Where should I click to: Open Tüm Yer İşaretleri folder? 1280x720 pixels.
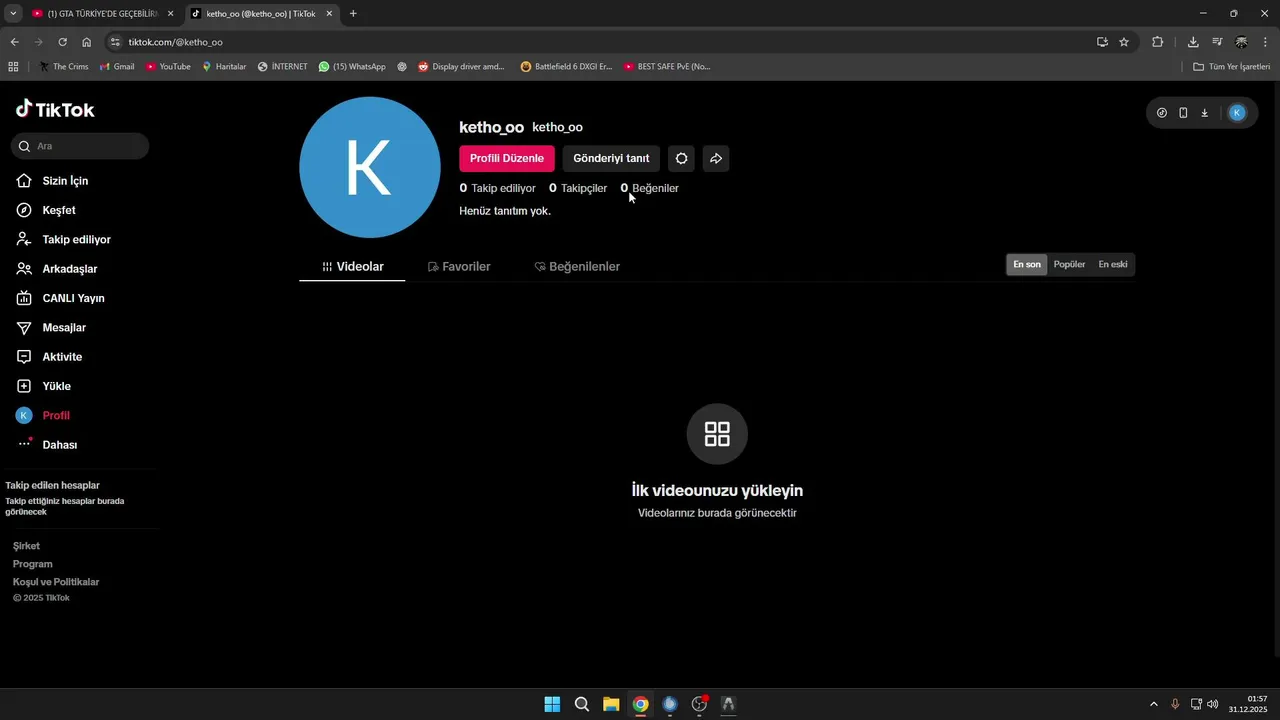tap(1232, 67)
